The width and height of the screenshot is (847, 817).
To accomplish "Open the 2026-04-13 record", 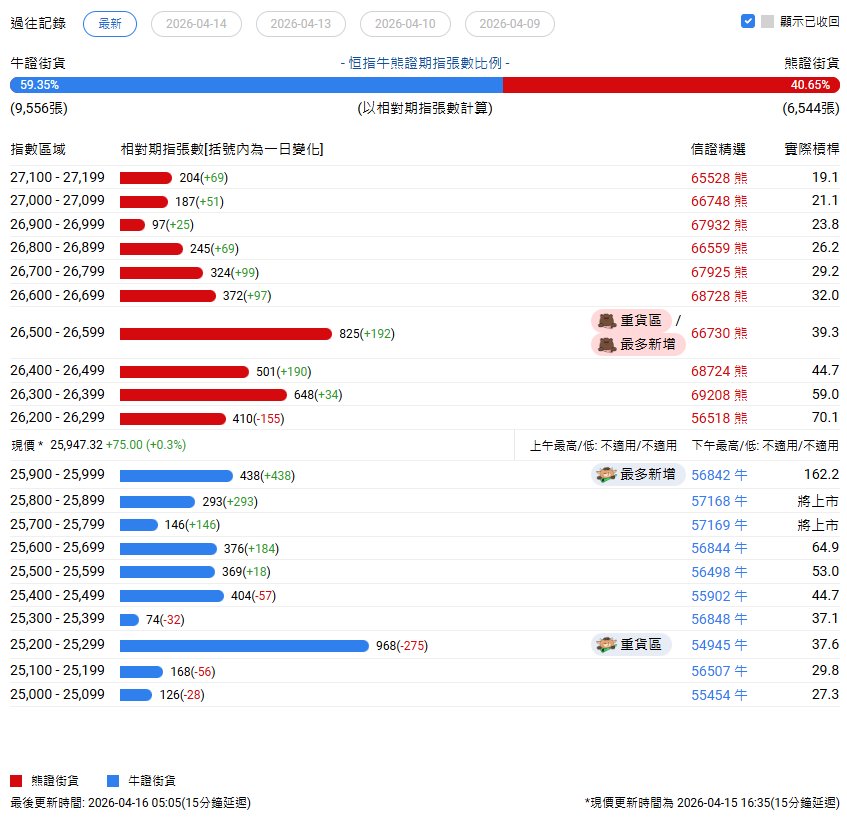I will (x=301, y=24).
